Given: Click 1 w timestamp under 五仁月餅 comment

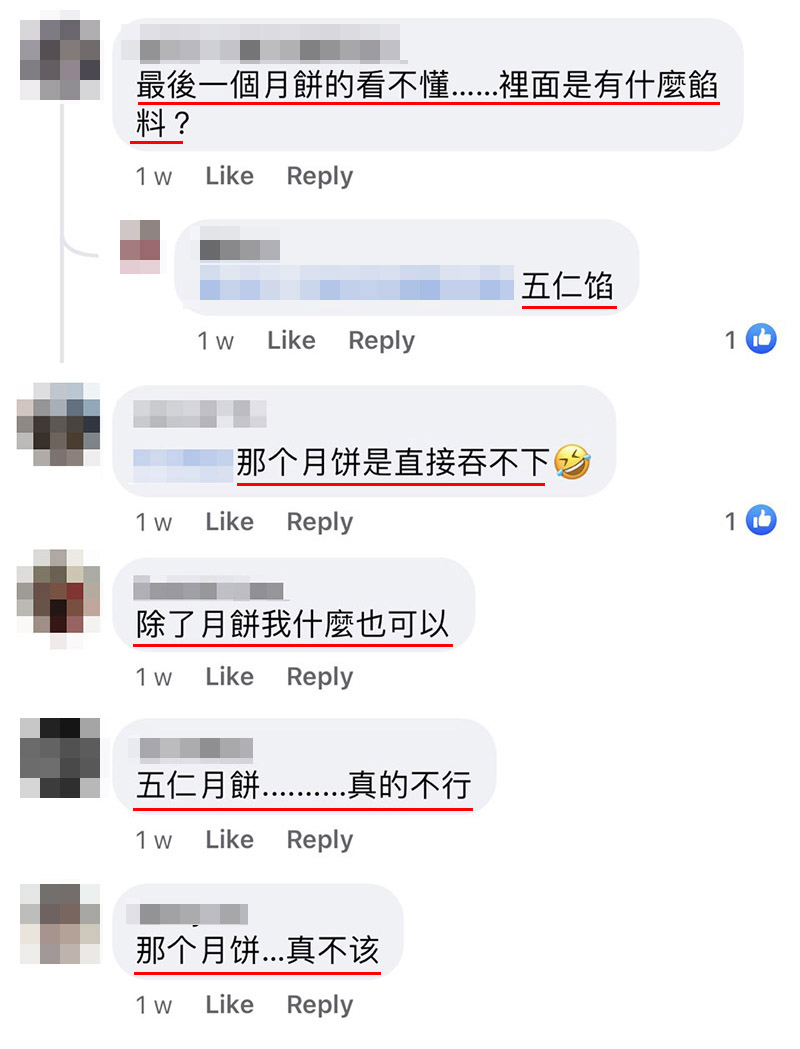Looking at the screenshot, I should (154, 840).
